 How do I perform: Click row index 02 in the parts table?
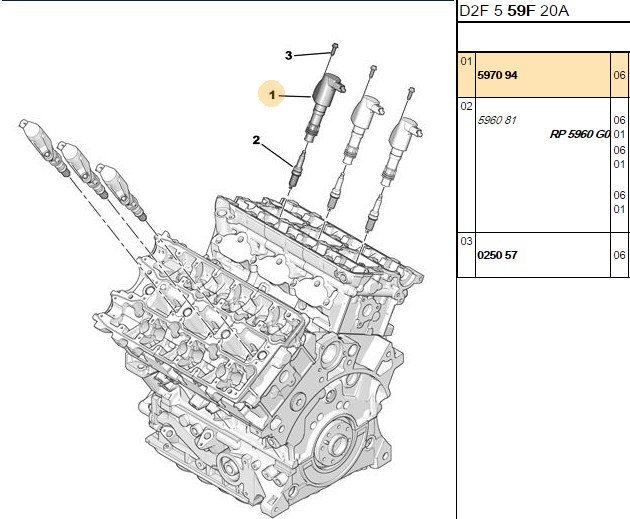466,107
